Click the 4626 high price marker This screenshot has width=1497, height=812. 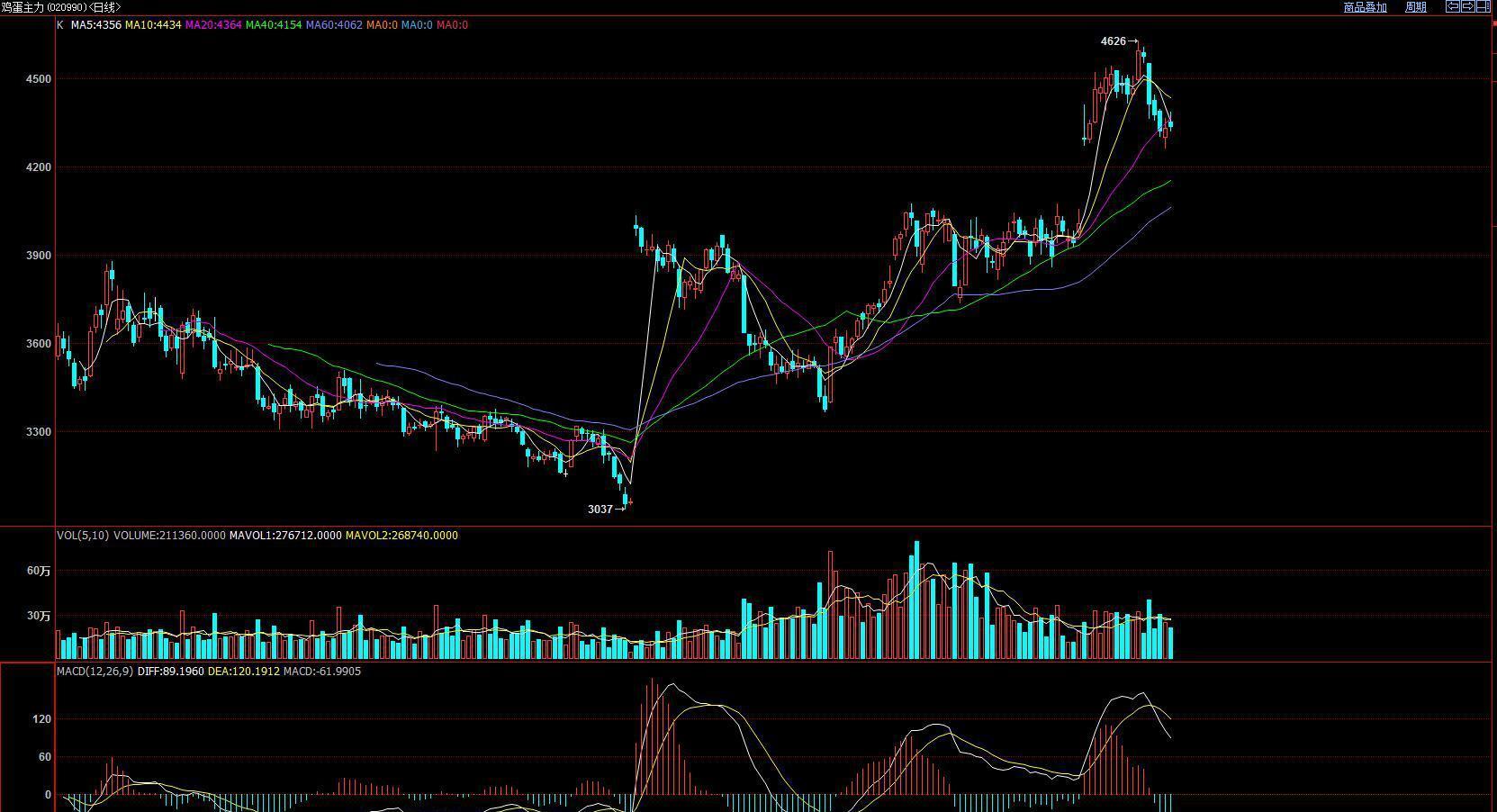1114,41
